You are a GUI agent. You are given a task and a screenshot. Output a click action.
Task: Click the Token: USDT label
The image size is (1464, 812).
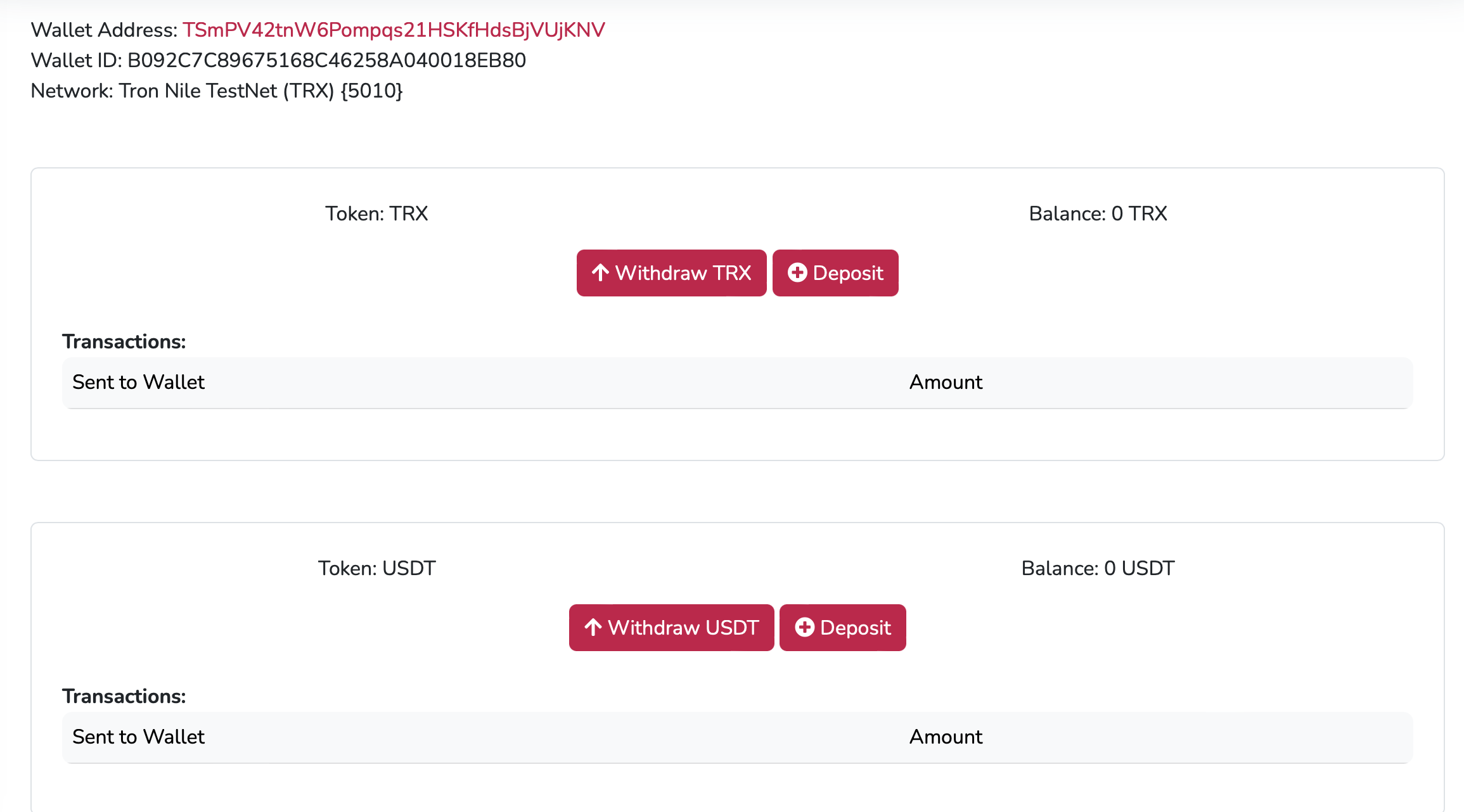376,568
